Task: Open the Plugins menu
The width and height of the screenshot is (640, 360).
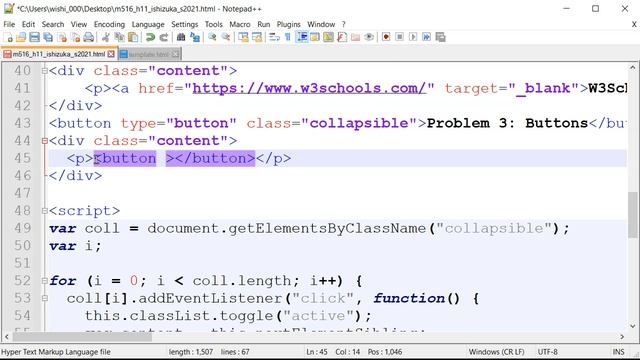Action: pyautogui.click(x=289, y=24)
